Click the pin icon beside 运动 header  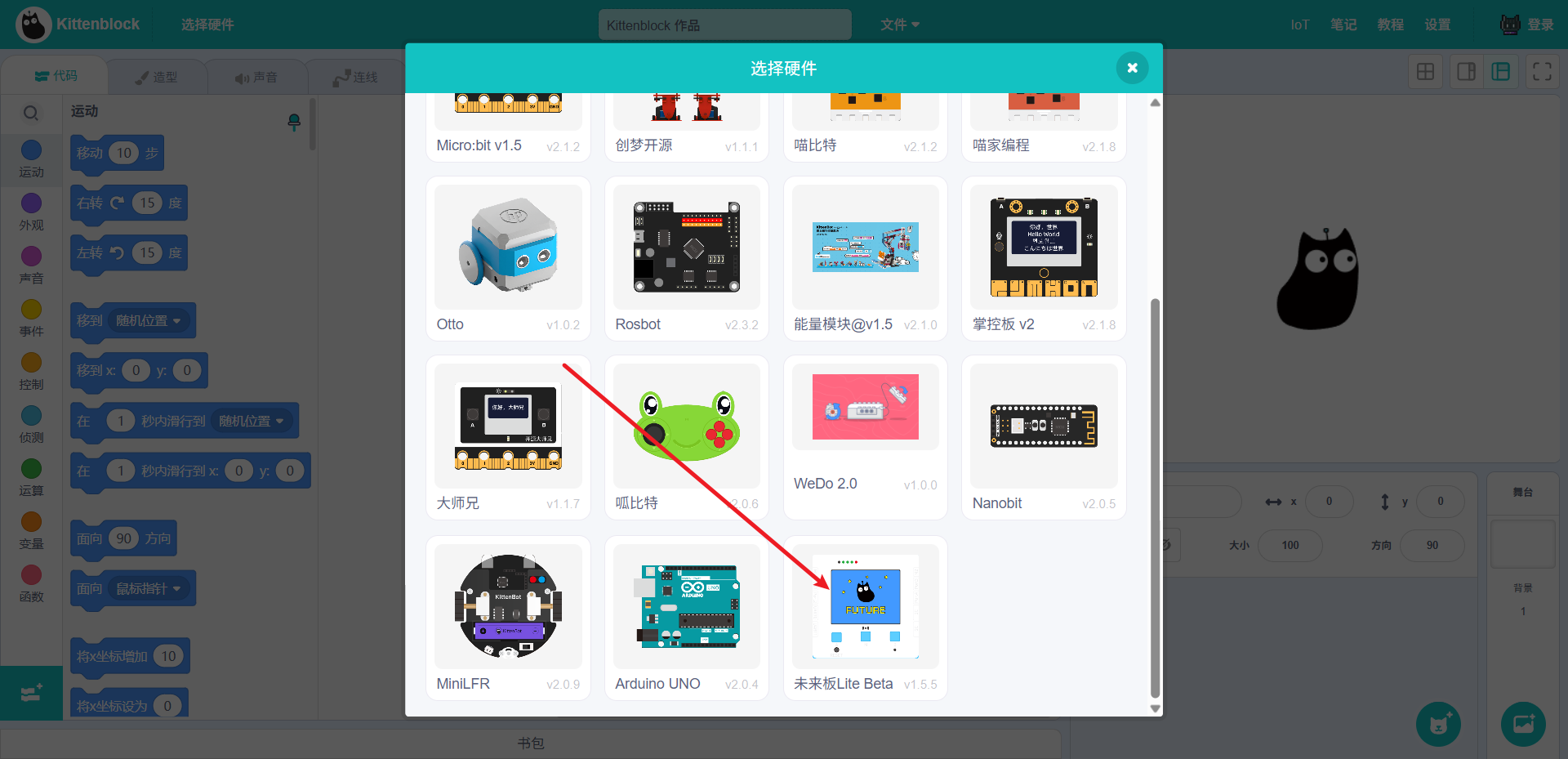[x=294, y=122]
